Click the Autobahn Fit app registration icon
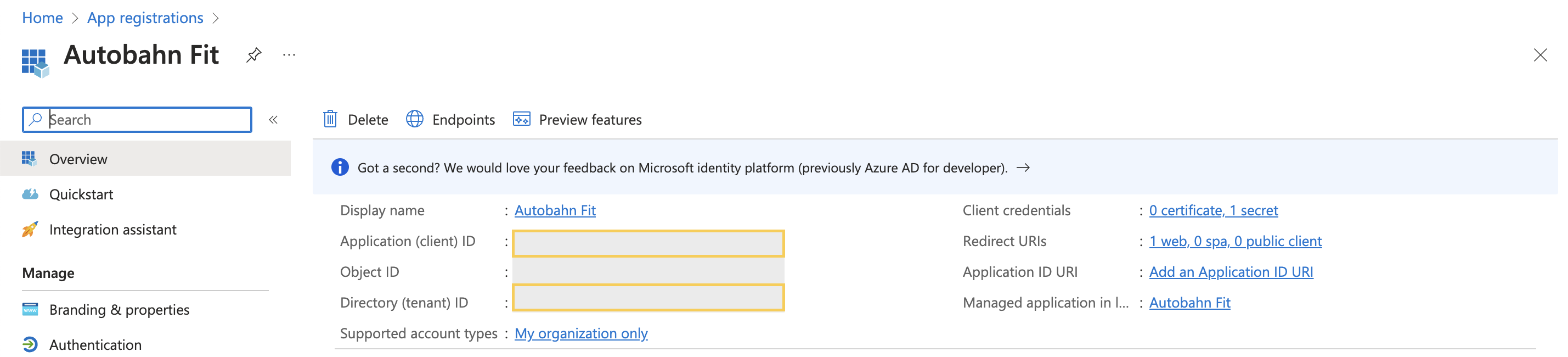1568x357 pixels. coord(35,63)
